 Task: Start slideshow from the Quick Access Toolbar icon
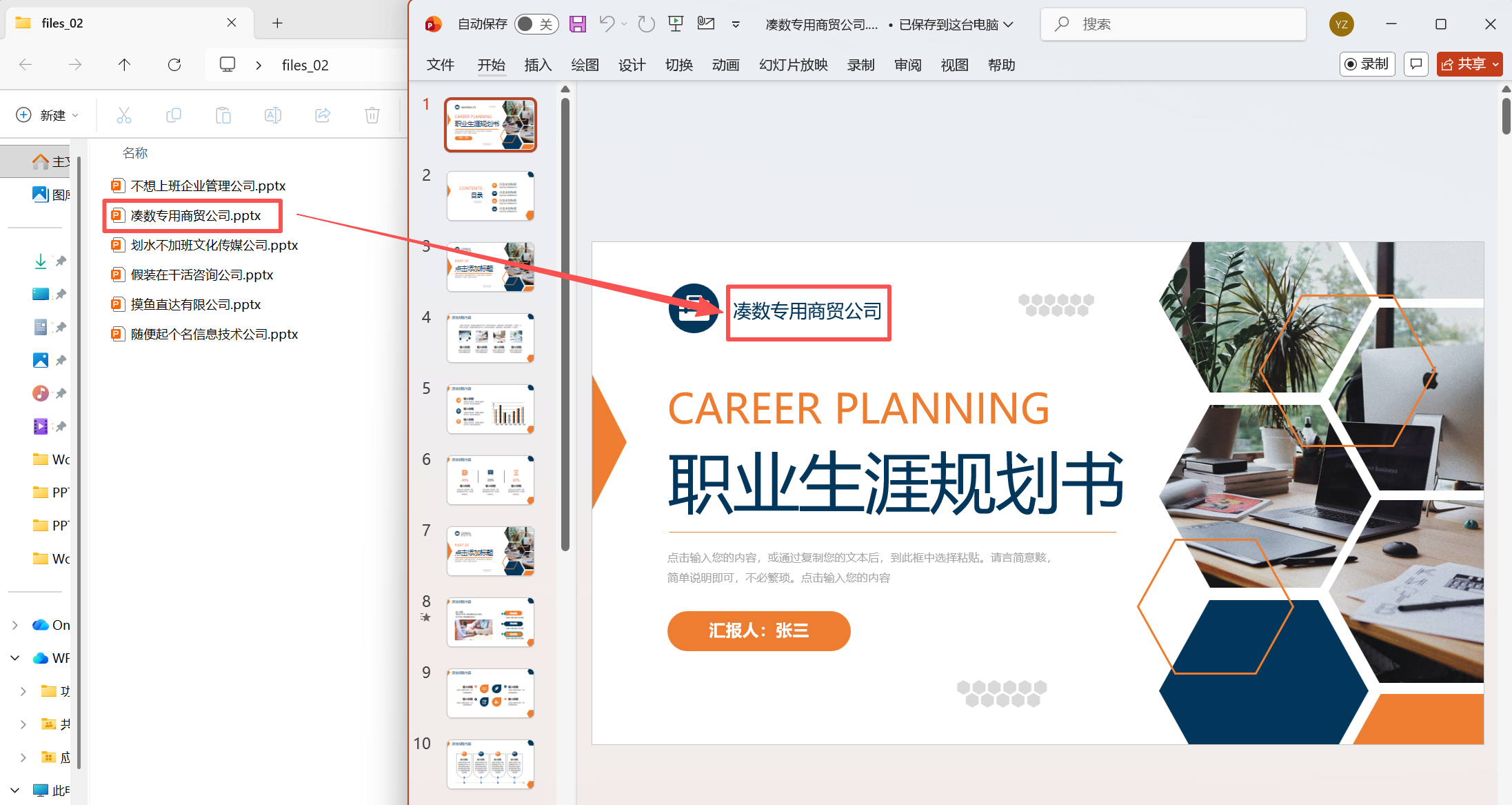coord(675,23)
